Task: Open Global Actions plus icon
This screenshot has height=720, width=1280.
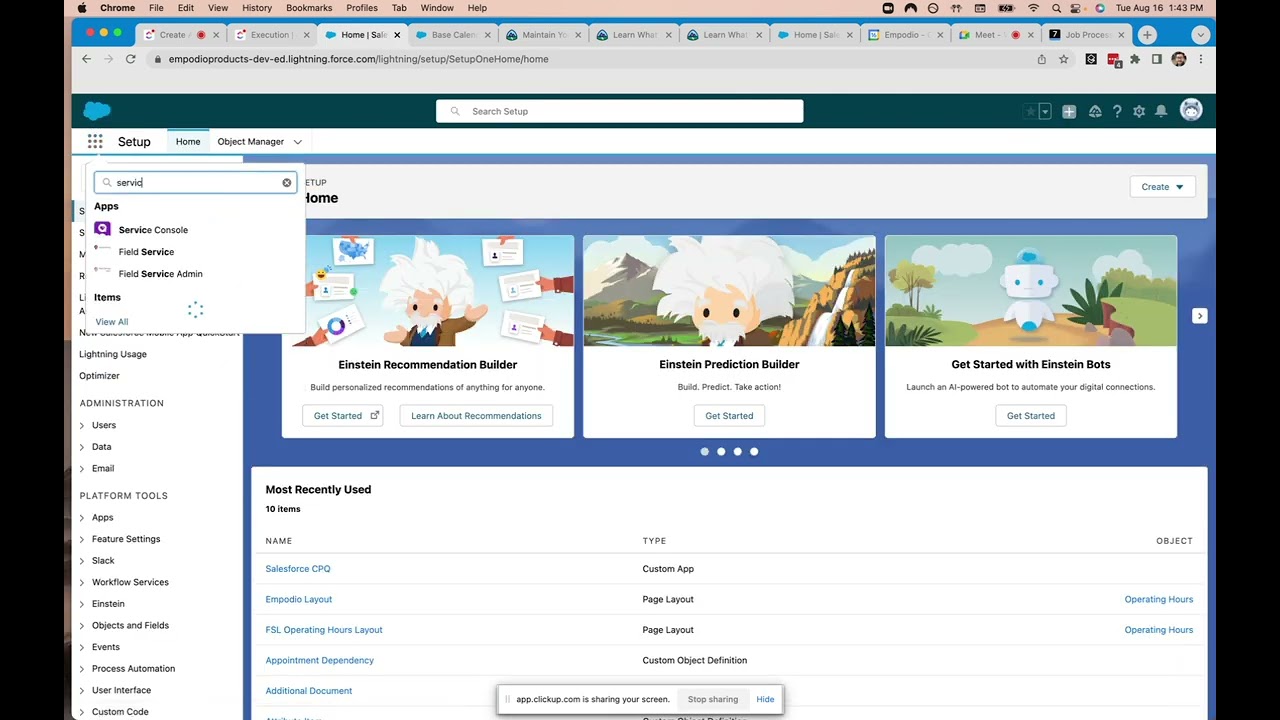Action: pos(1069,112)
